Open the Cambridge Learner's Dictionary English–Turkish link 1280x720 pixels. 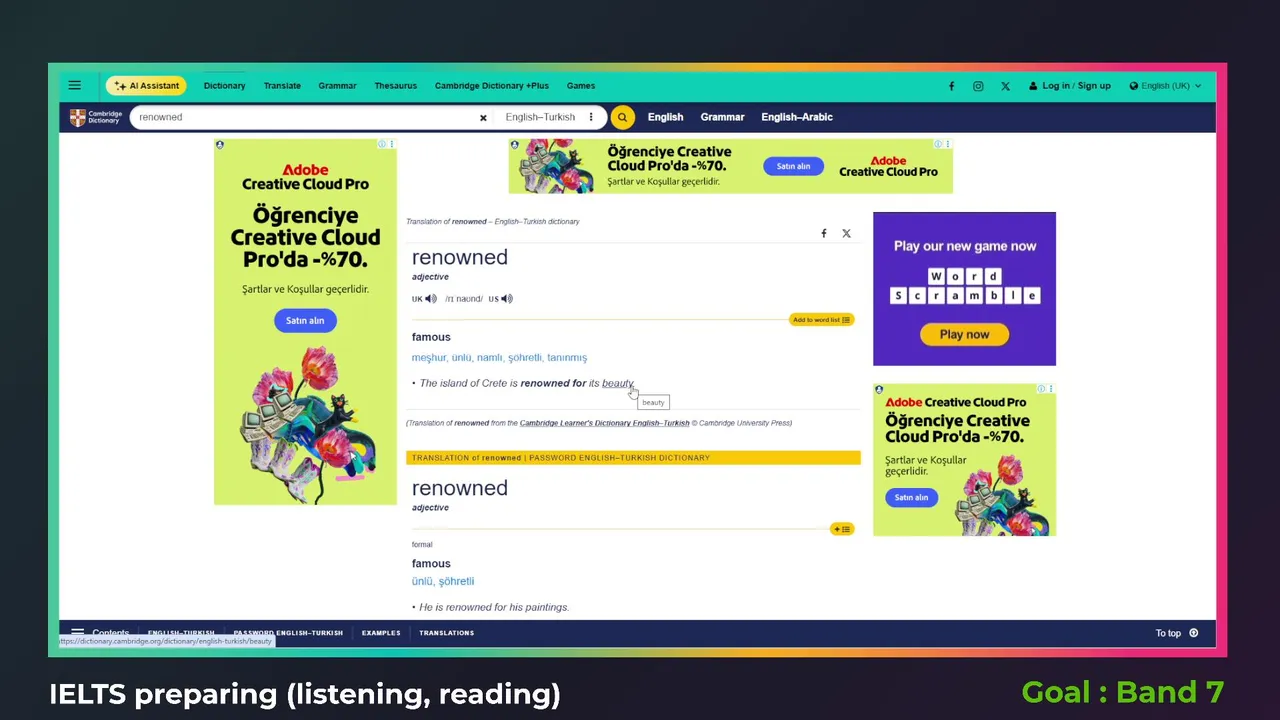click(604, 423)
